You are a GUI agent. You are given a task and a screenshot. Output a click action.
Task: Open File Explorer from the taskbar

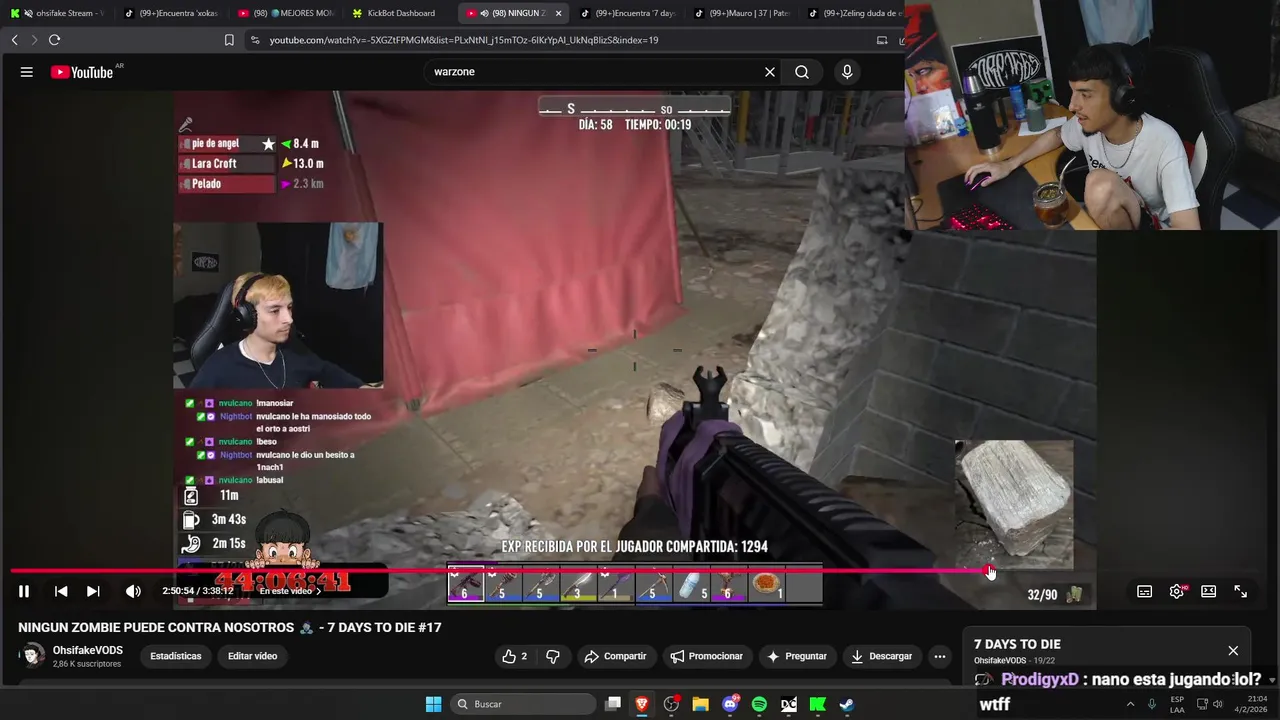[x=700, y=704]
